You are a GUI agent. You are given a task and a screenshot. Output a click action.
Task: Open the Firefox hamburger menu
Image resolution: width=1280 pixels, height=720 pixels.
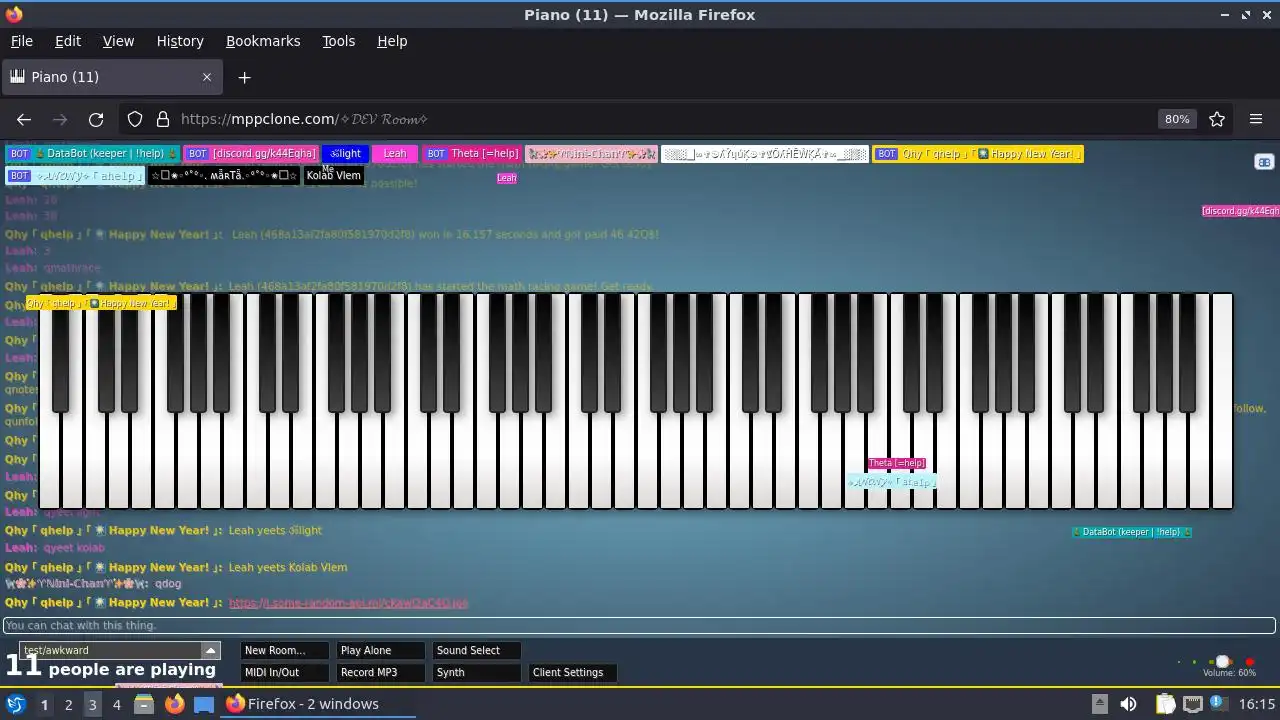pyautogui.click(x=1256, y=119)
